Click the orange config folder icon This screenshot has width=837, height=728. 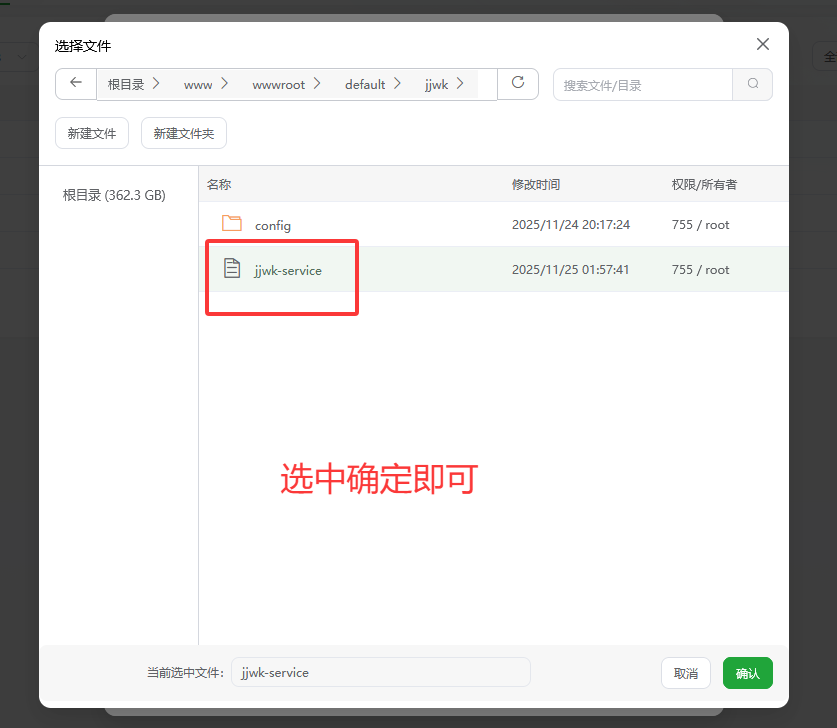234,224
